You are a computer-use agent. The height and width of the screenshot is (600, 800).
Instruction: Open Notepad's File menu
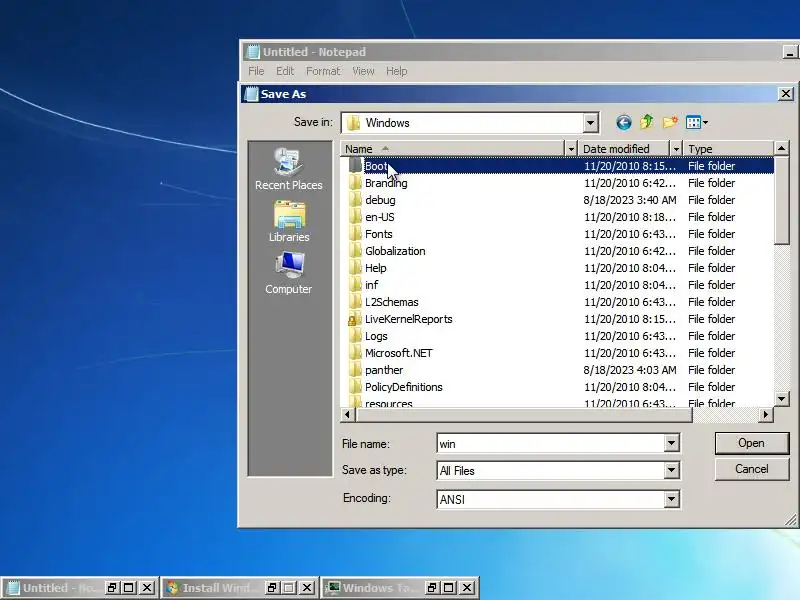click(256, 71)
